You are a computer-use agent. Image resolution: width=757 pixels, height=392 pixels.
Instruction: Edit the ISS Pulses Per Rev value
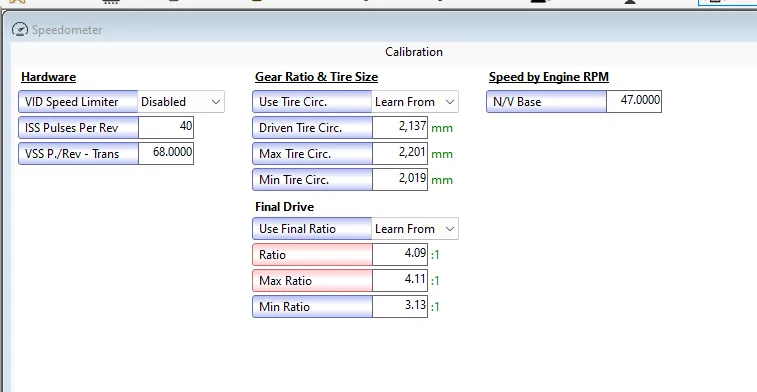(x=166, y=127)
